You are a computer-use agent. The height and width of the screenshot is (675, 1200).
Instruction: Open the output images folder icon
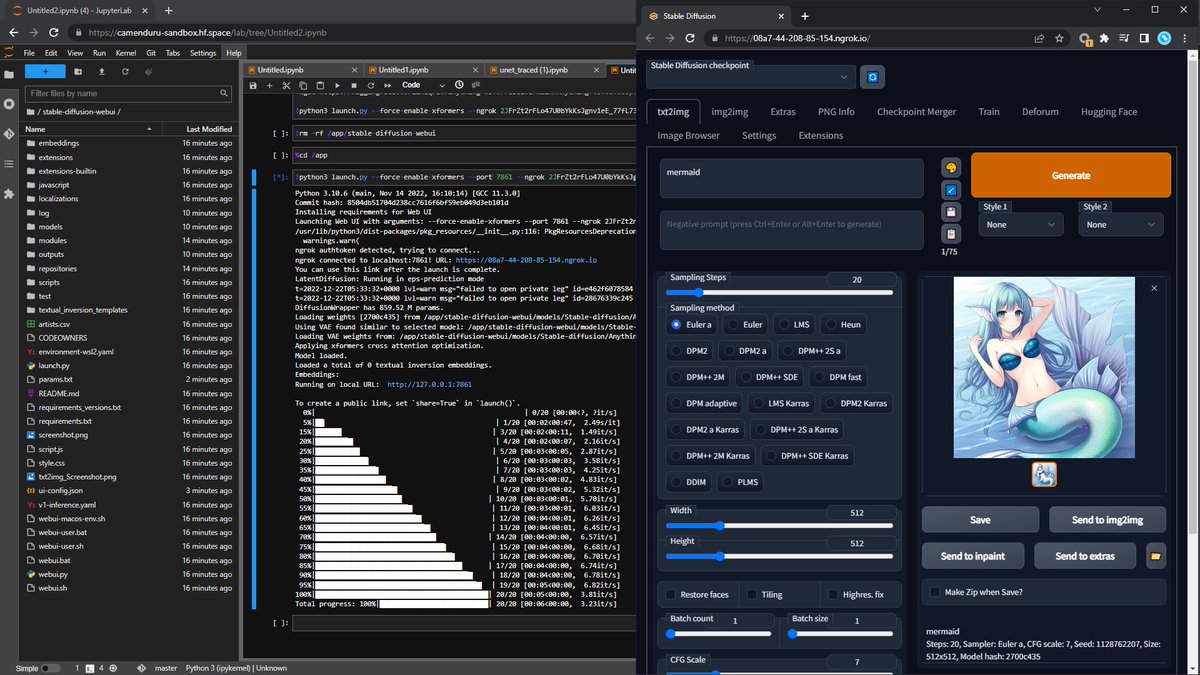click(1155, 556)
